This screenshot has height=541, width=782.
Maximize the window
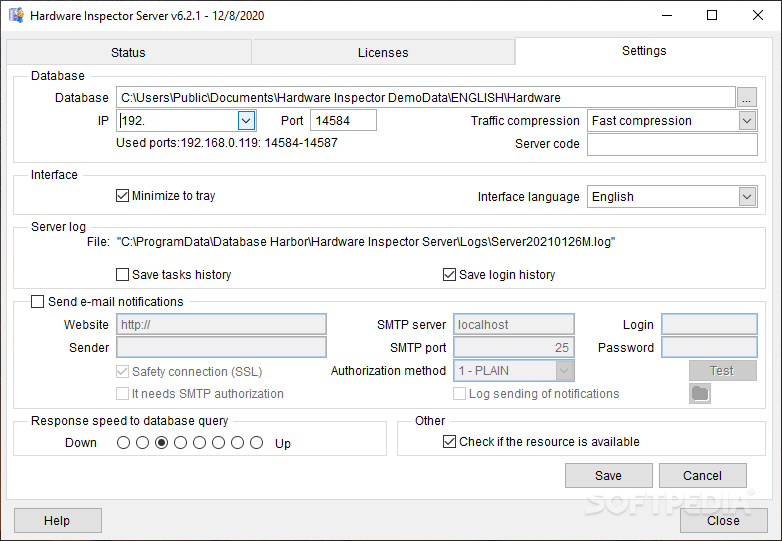712,15
